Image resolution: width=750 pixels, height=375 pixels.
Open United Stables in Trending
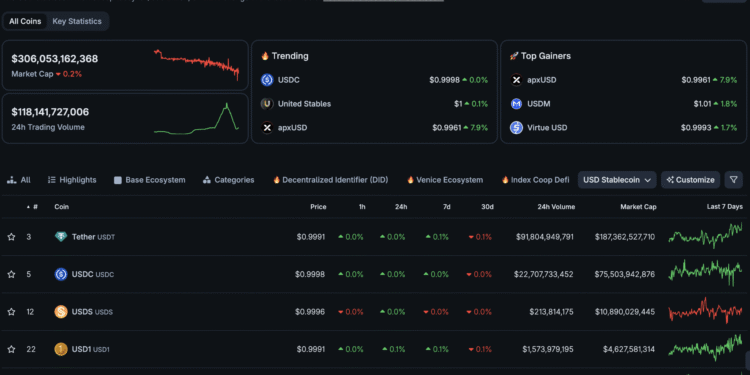click(304, 104)
